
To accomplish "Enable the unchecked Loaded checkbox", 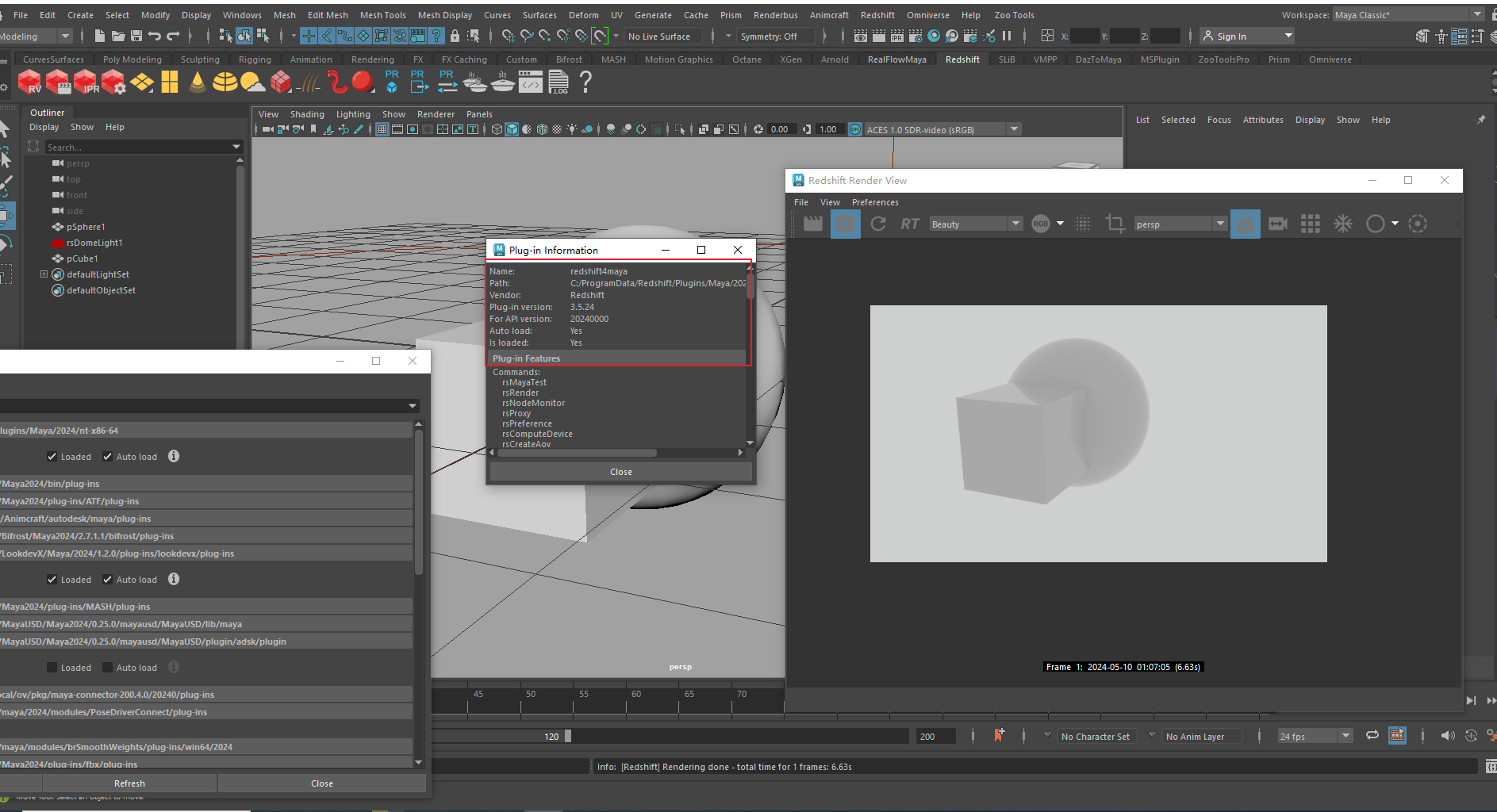I will coord(52,668).
